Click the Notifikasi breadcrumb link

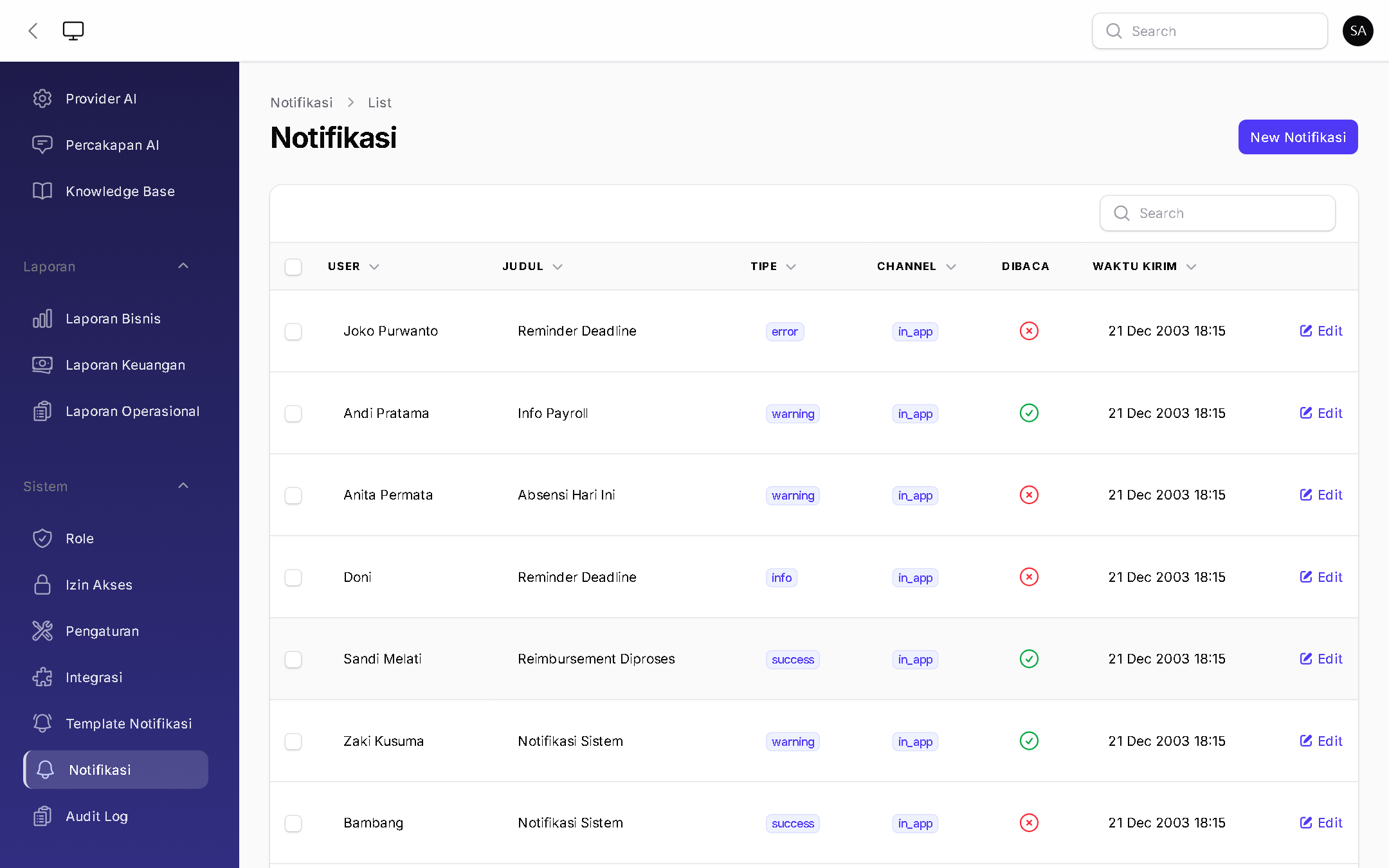point(302,103)
